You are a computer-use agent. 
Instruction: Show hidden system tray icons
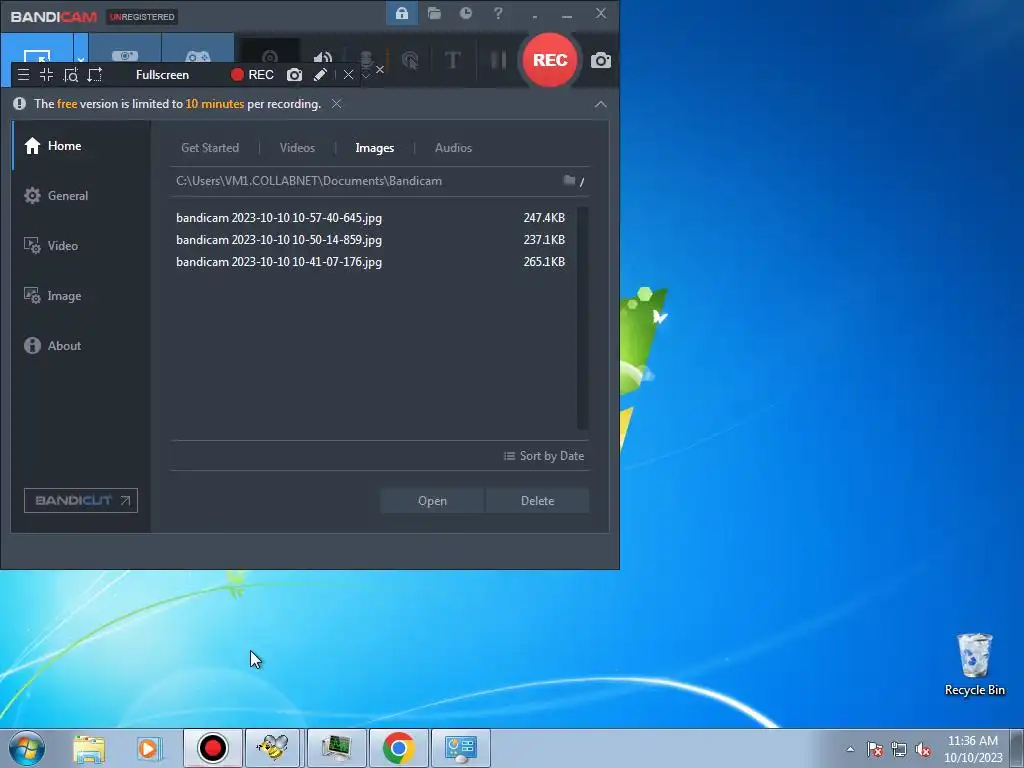point(850,749)
